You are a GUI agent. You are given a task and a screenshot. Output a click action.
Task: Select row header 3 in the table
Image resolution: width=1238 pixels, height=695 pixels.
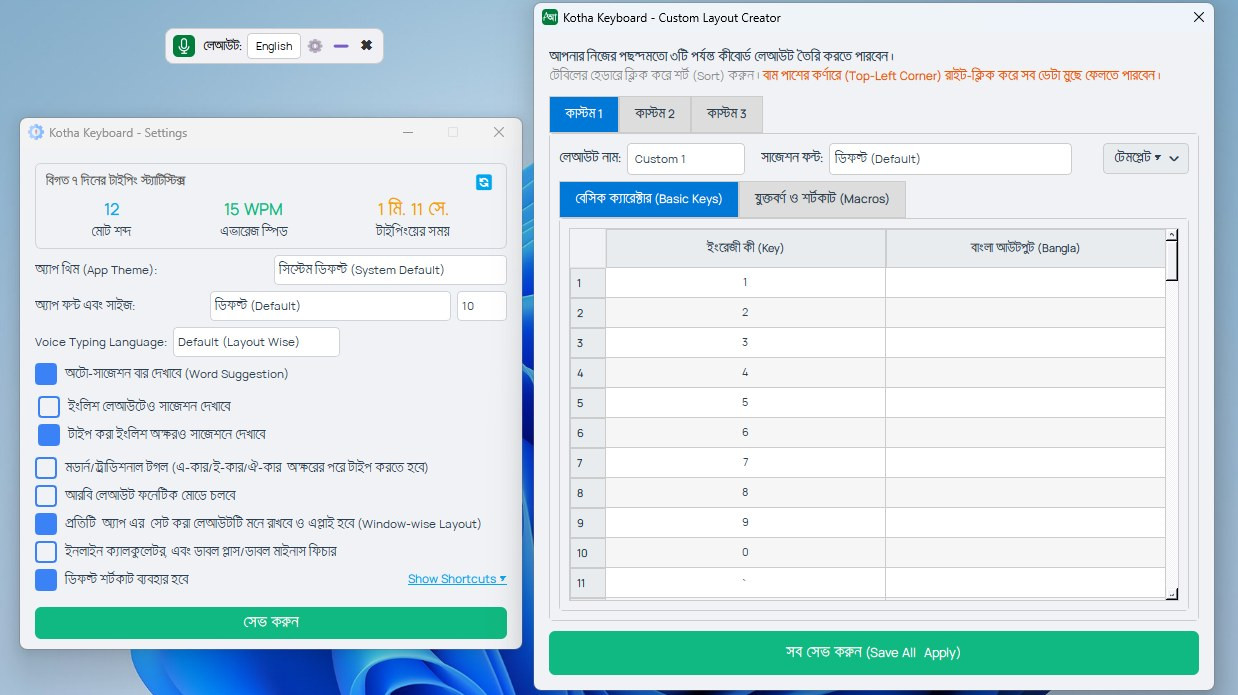tap(588, 343)
